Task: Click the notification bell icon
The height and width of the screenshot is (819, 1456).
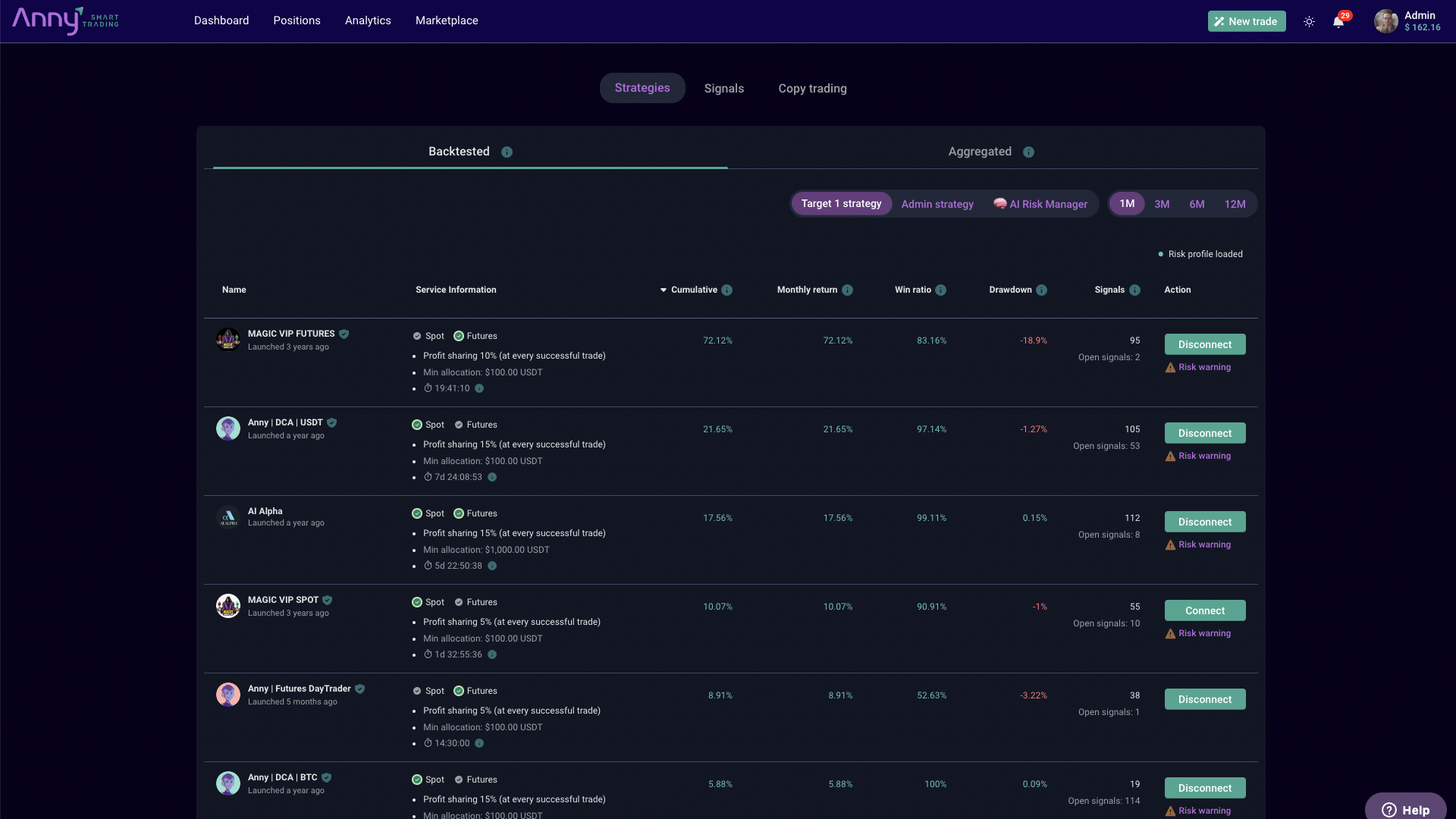Action: [x=1339, y=21]
